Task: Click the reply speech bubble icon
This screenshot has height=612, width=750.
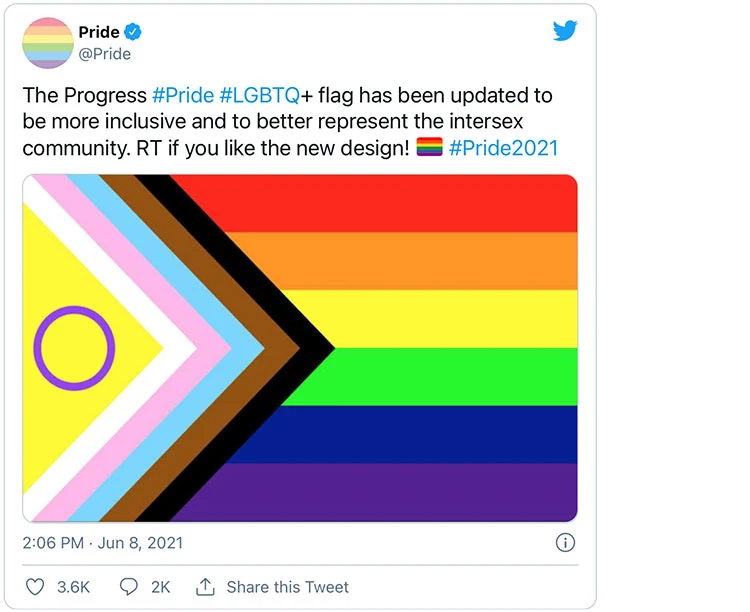Action: [128, 586]
